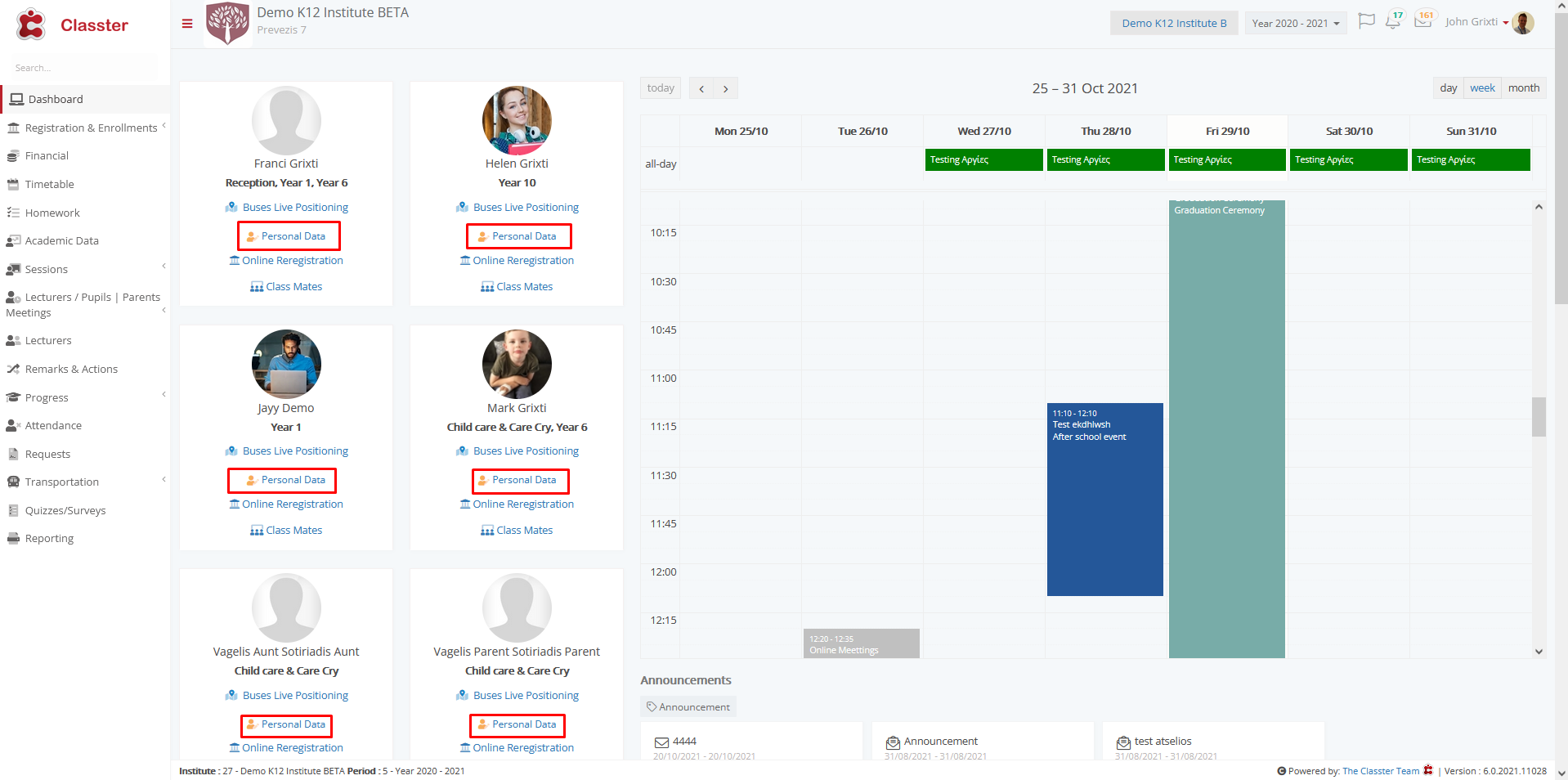Open Jayy Demo's Online Reregistration
Viewport: 1568px width, 780px height.
pos(286,504)
